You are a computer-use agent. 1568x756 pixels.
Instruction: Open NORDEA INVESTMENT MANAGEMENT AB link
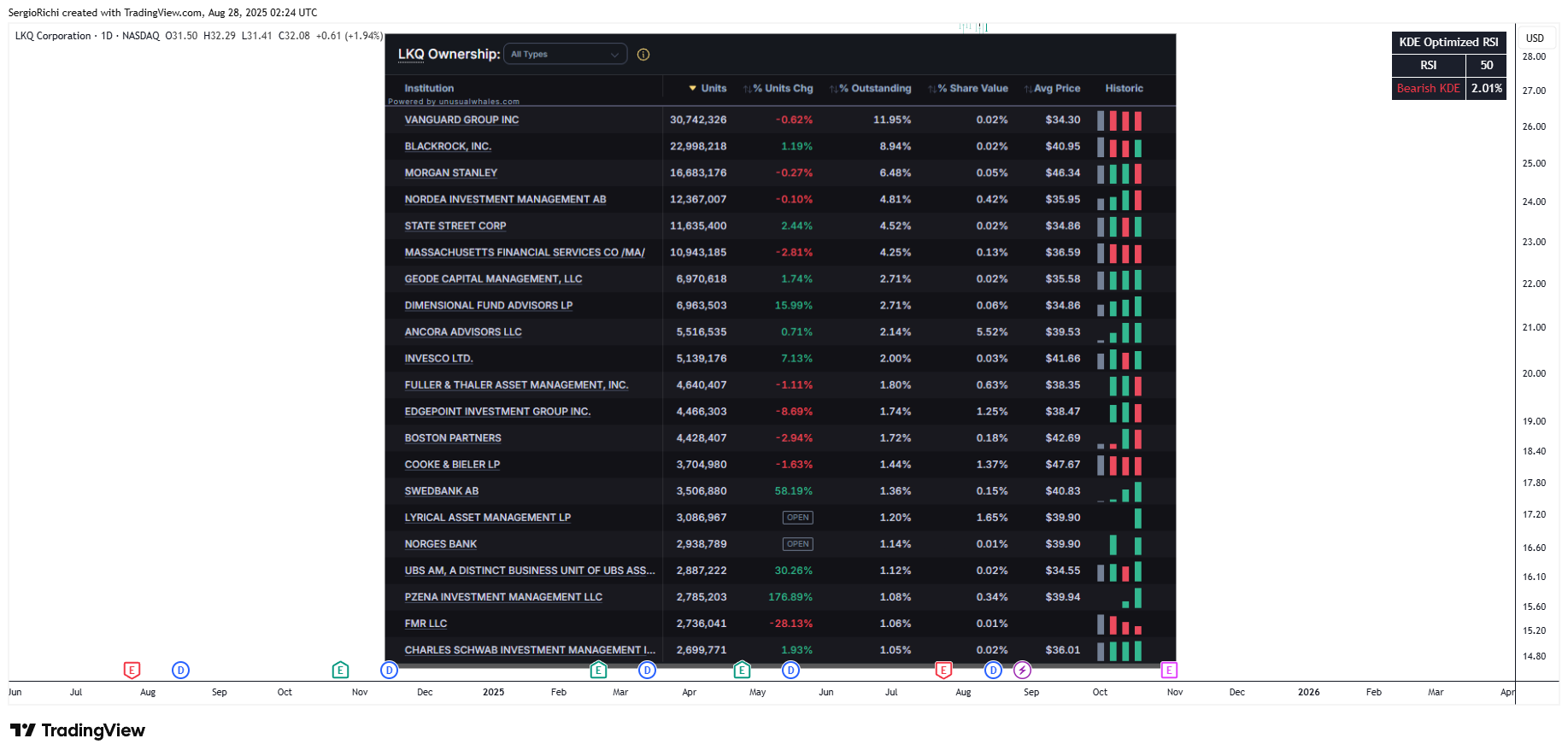pyautogui.click(x=505, y=199)
